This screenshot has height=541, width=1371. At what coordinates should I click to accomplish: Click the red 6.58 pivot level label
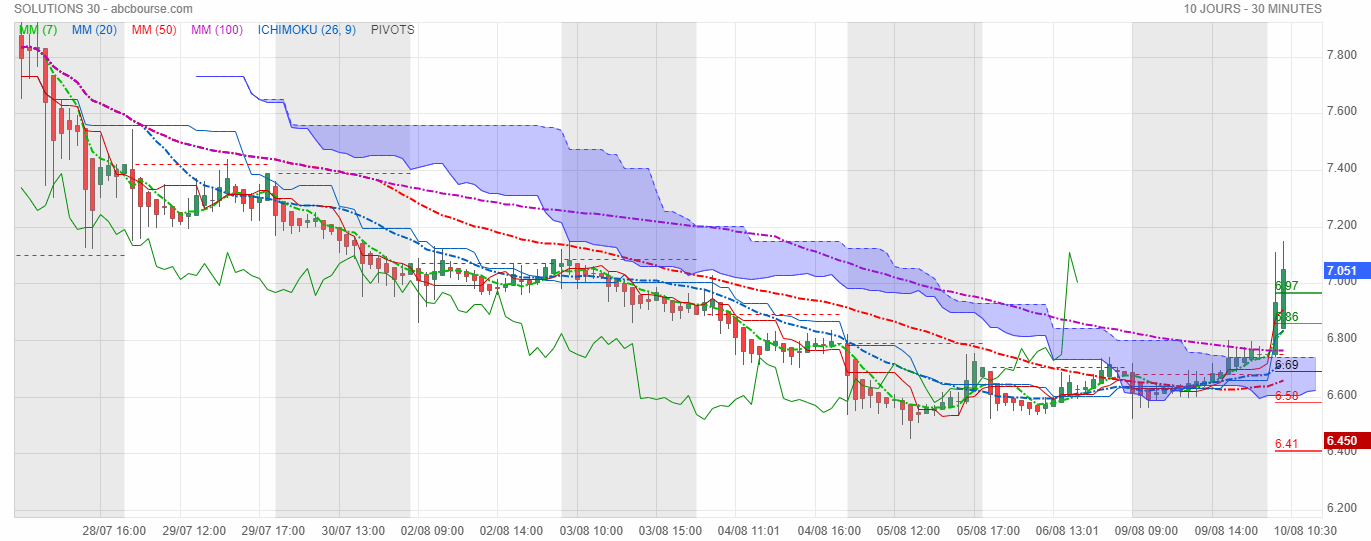(x=1286, y=396)
